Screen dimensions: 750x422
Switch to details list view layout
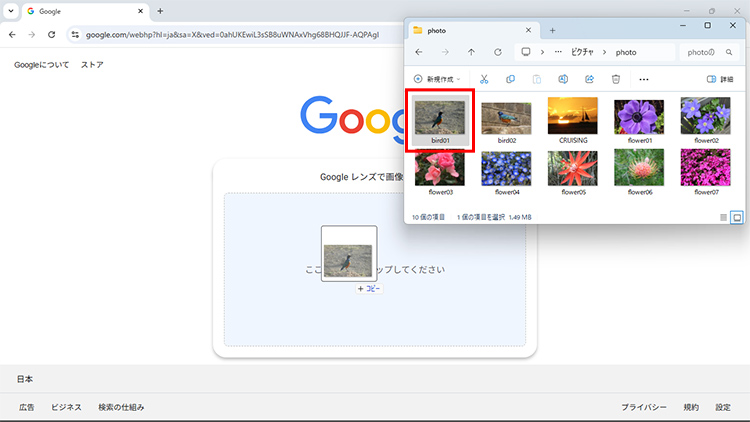point(724,217)
